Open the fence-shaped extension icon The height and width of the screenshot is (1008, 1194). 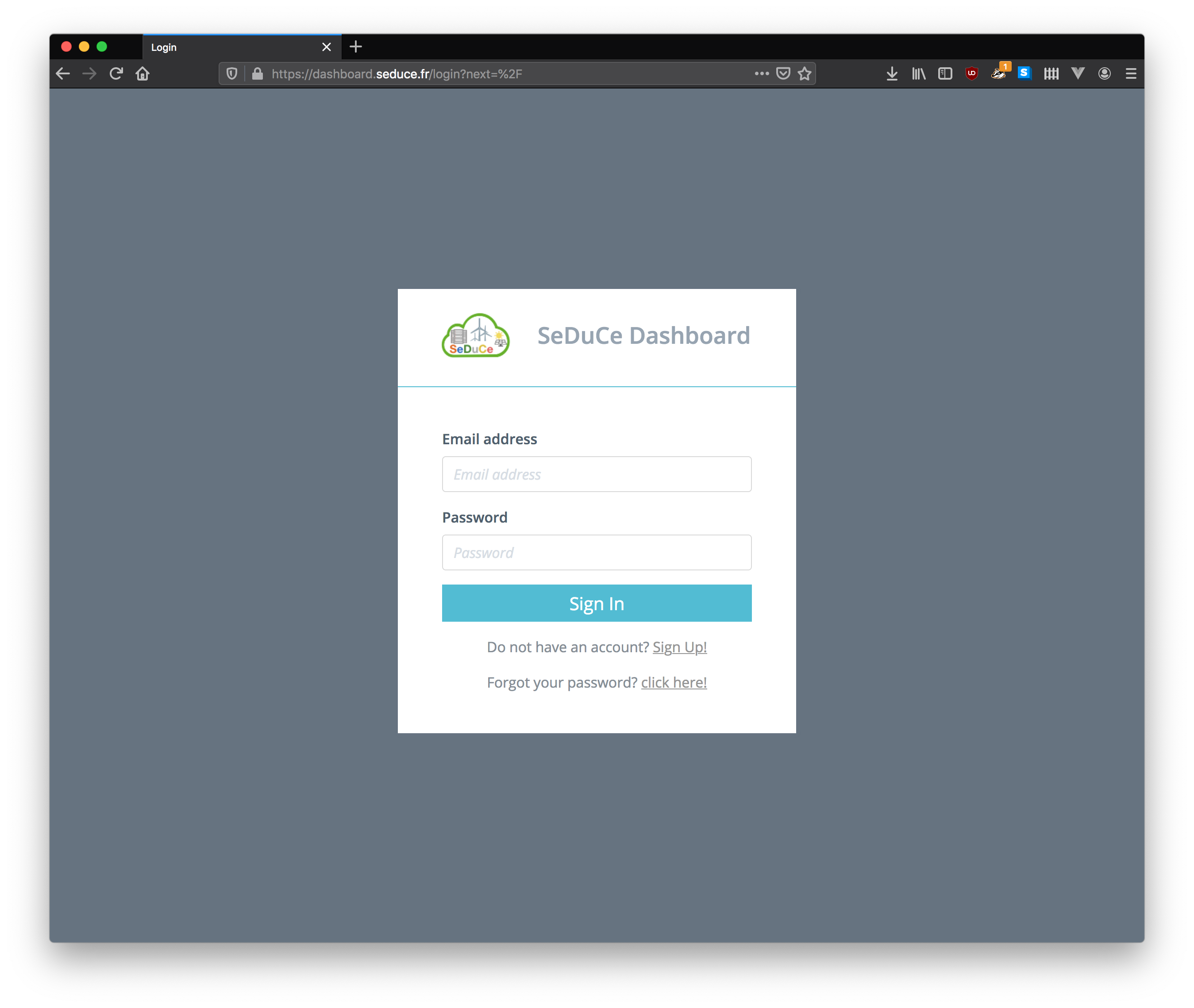(1051, 74)
